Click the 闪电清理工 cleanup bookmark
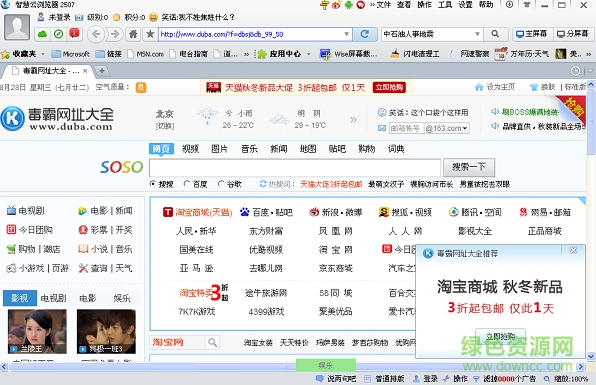 point(415,54)
